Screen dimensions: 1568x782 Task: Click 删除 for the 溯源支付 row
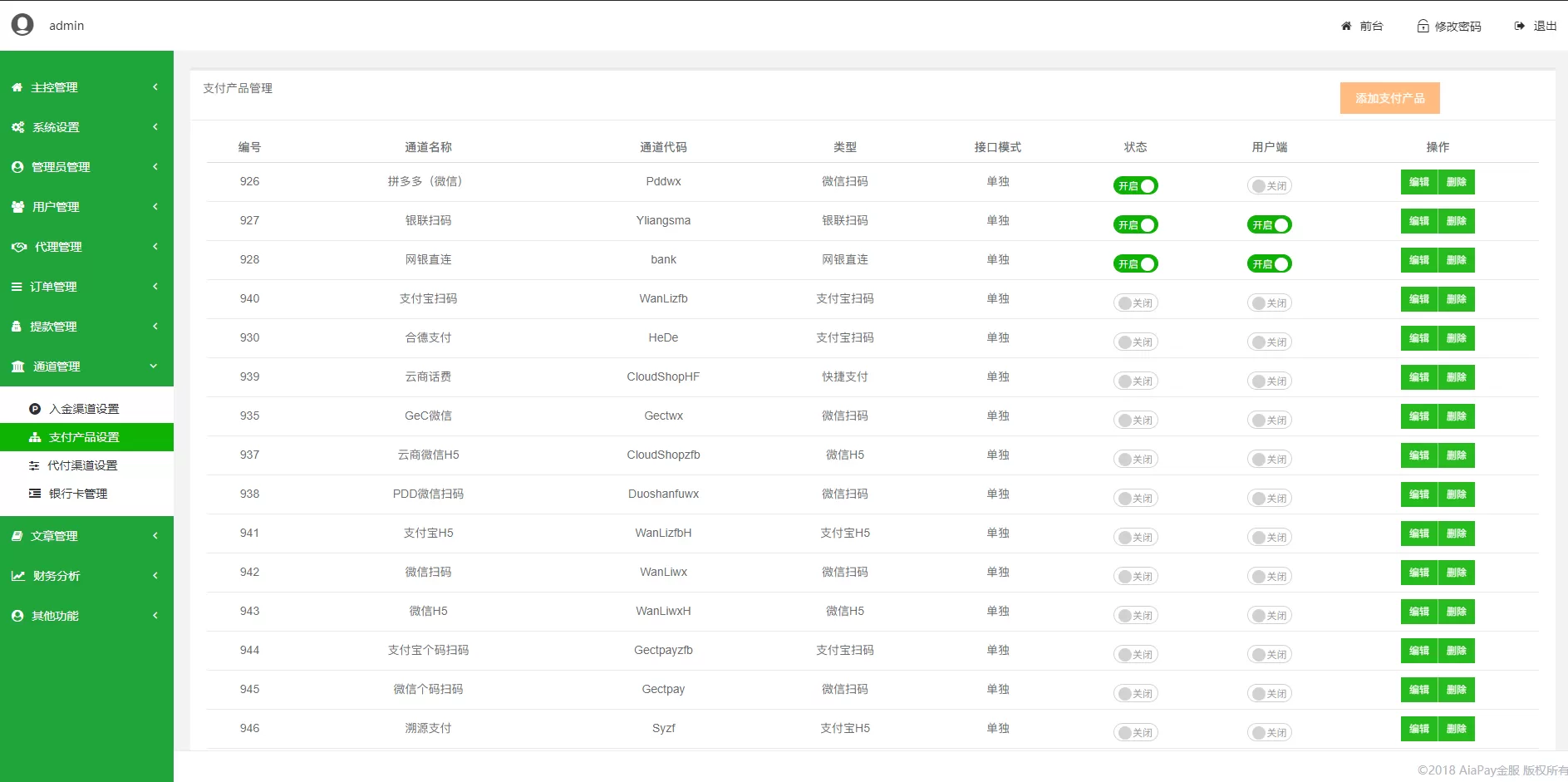point(1456,729)
